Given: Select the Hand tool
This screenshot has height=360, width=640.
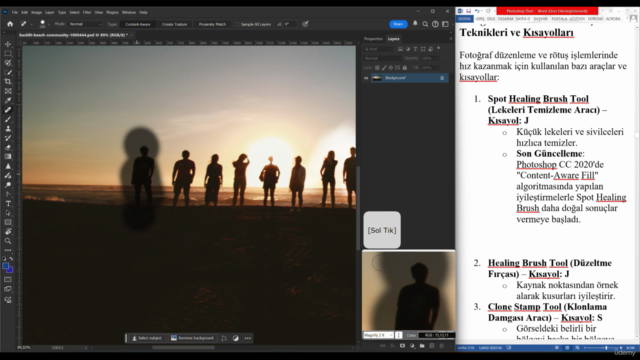Looking at the screenshot, I should coord(8,231).
